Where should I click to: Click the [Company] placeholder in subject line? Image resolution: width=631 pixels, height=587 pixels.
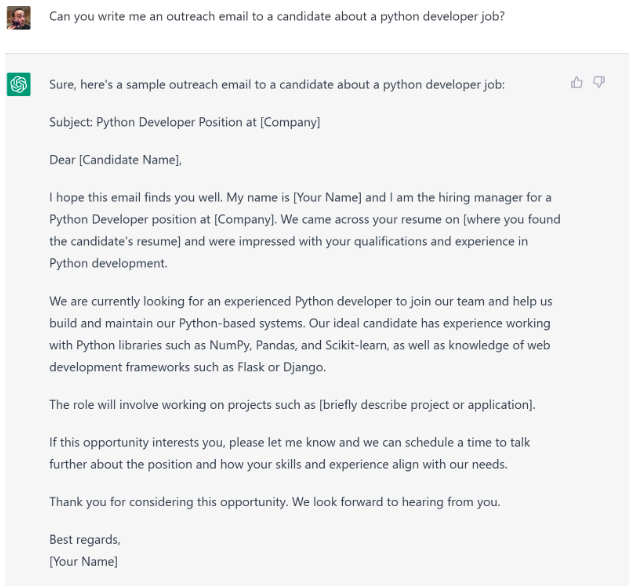290,122
